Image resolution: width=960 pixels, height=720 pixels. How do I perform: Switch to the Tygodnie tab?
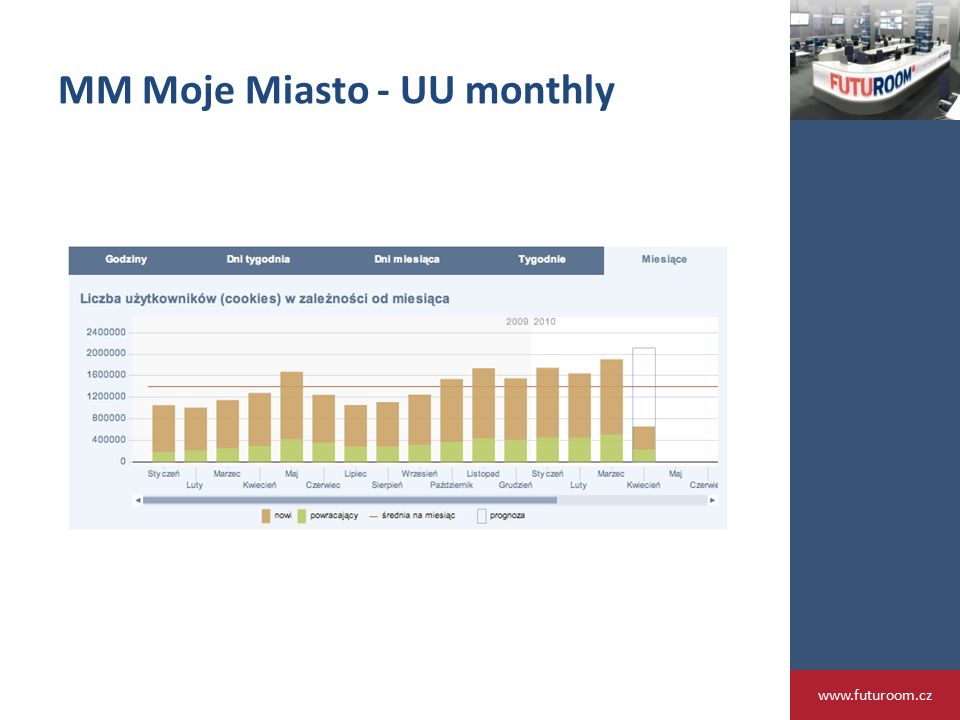point(542,260)
